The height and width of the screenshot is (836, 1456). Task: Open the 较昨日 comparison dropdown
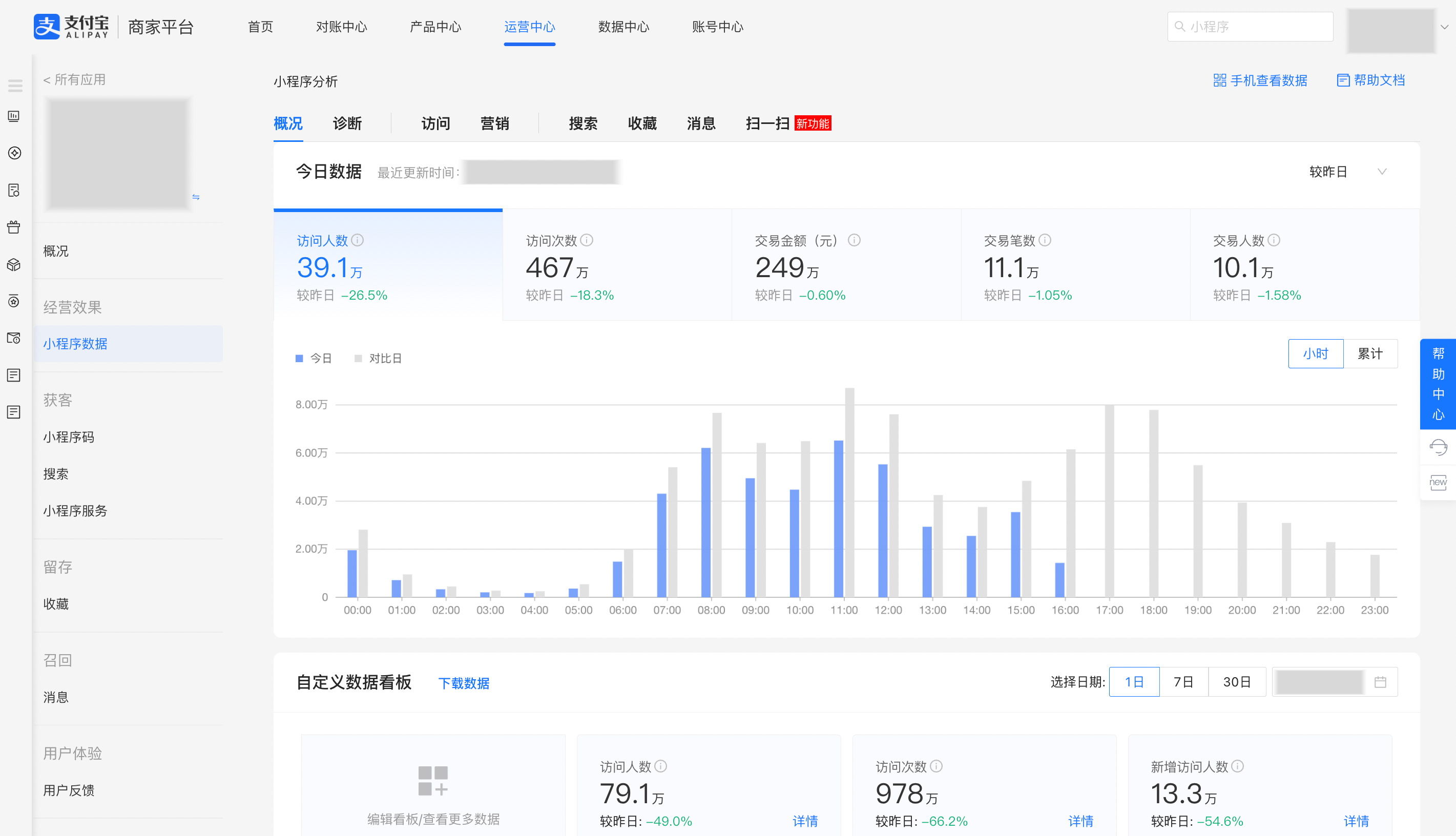(x=1347, y=172)
